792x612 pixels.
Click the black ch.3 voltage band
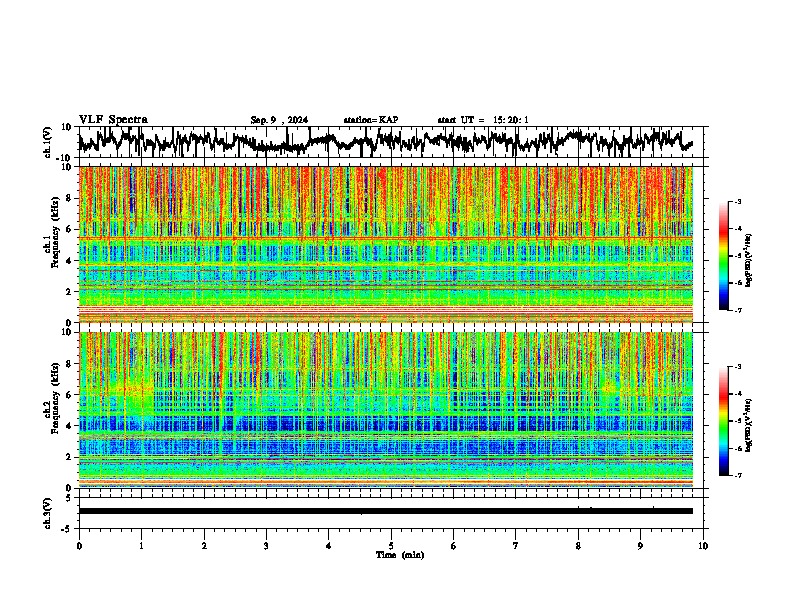(385, 511)
